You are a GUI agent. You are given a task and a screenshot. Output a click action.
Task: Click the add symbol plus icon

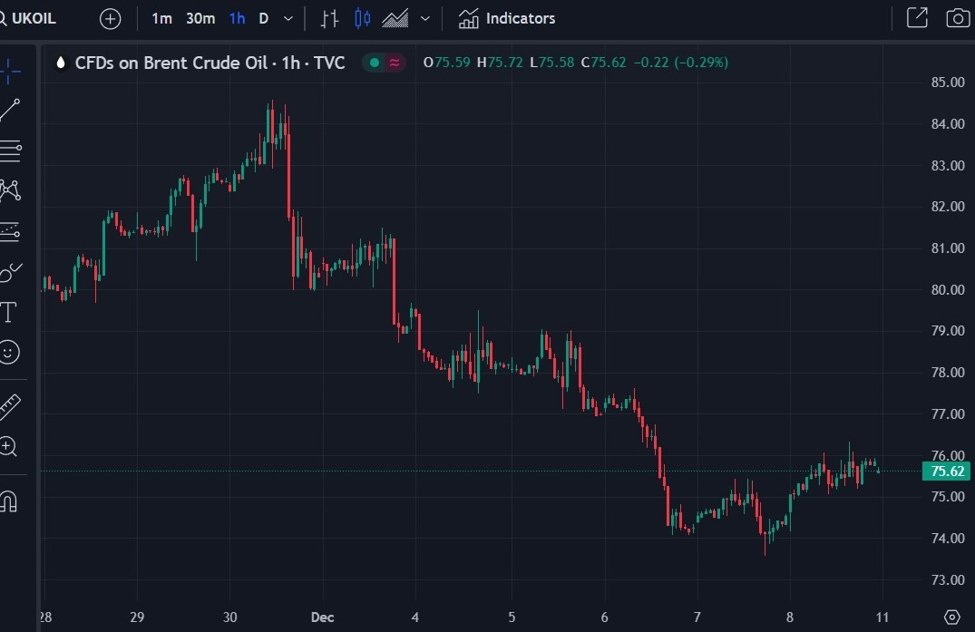(x=110, y=18)
